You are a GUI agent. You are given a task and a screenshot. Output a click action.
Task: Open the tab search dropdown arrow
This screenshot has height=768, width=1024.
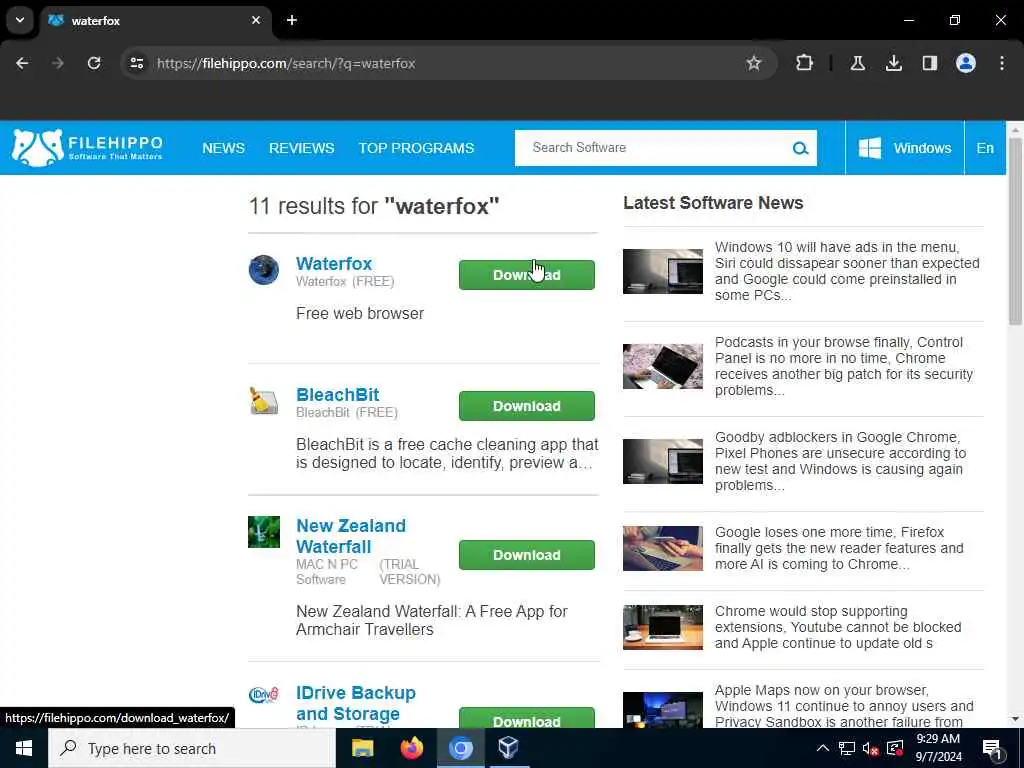[x=20, y=20]
